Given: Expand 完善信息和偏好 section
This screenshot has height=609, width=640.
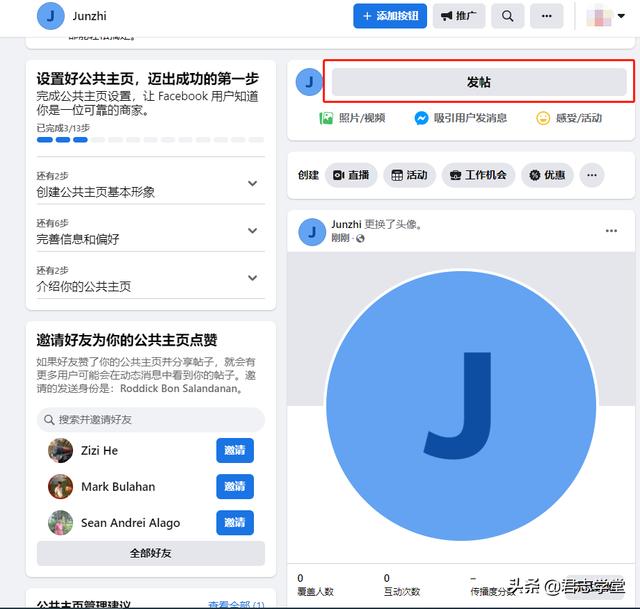Looking at the screenshot, I should click(x=151, y=231).
